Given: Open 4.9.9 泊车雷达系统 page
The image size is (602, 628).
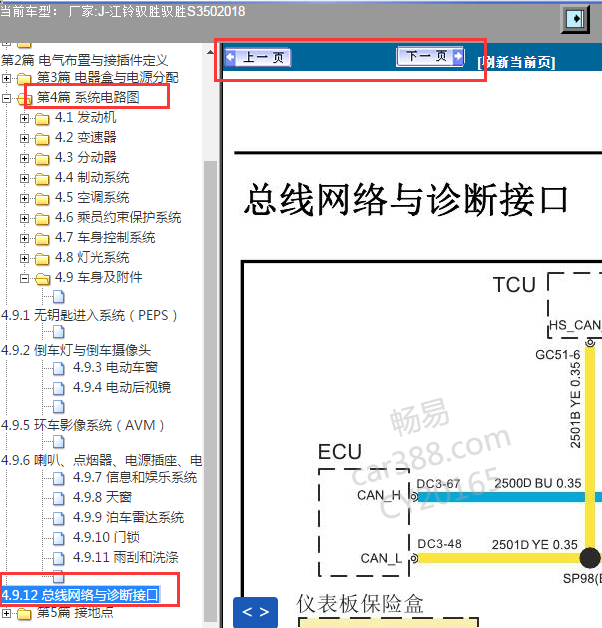Looking at the screenshot, I should coord(128,517).
